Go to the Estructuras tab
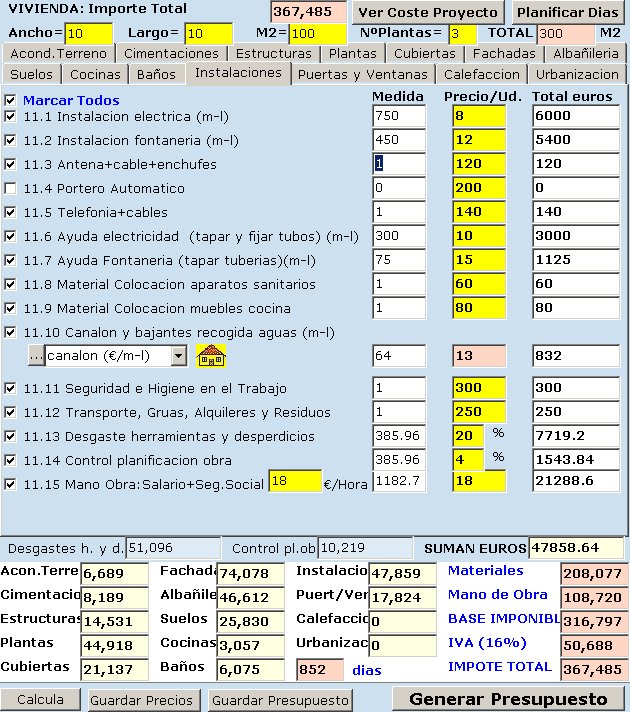630x712 pixels. [x=273, y=54]
